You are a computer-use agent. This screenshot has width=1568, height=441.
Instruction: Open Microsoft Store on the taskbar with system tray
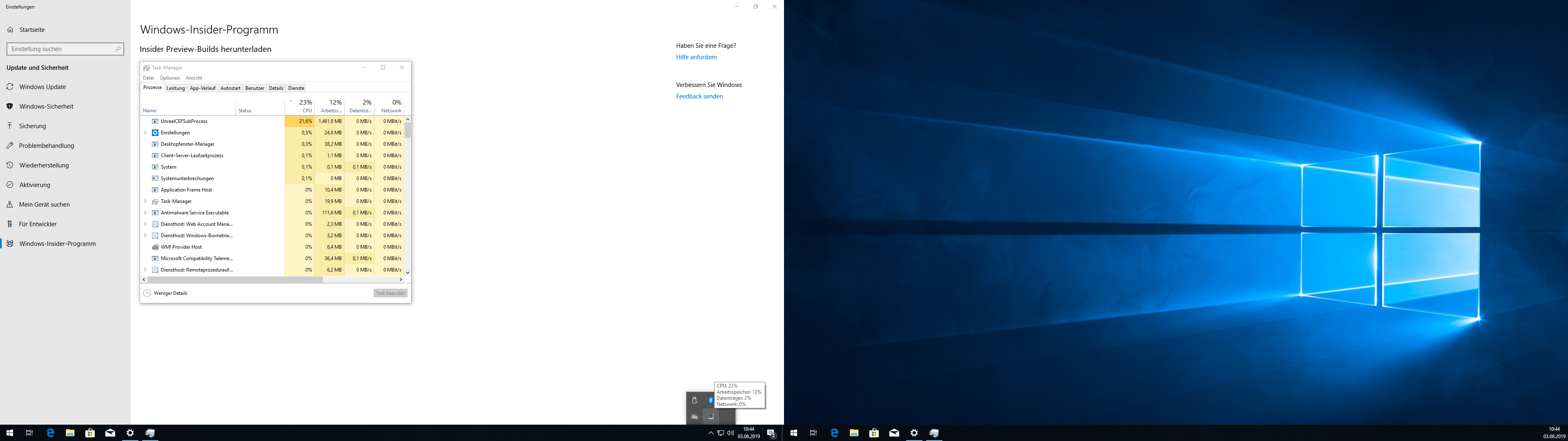tap(90, 433)
